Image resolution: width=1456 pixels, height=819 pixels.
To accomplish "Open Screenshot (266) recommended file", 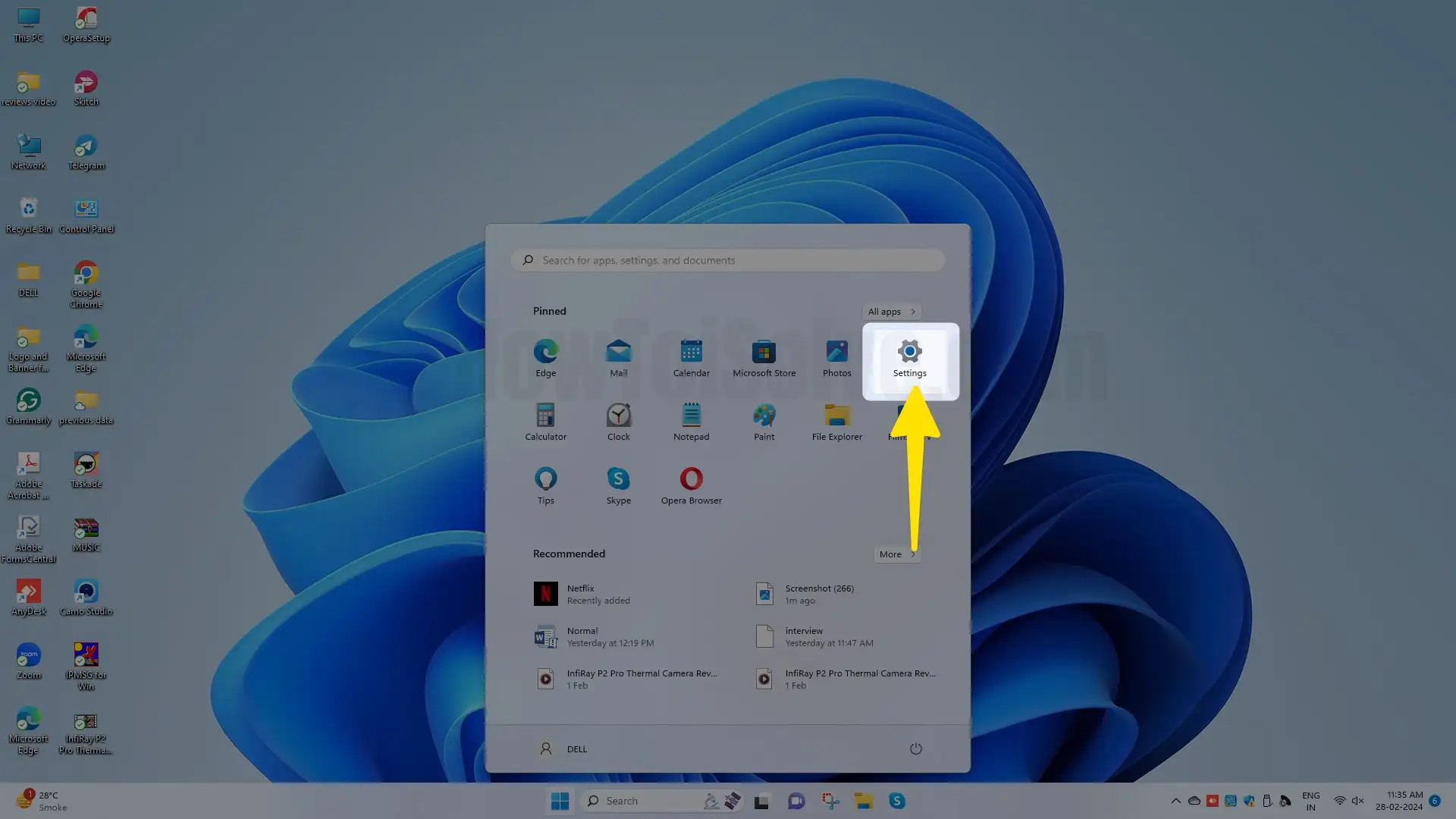I will [819, 594].
